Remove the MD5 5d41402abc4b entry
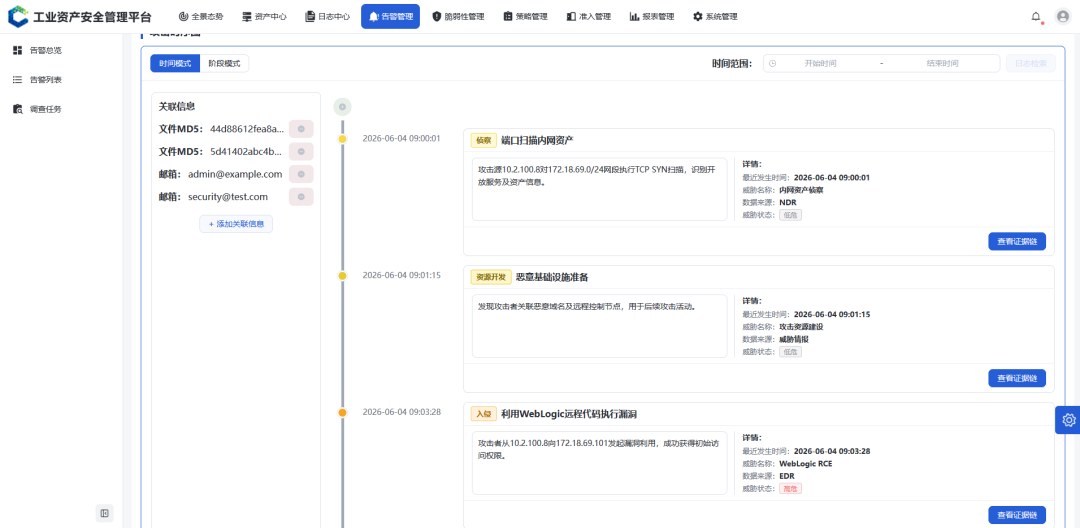 (x=301, y=151)
